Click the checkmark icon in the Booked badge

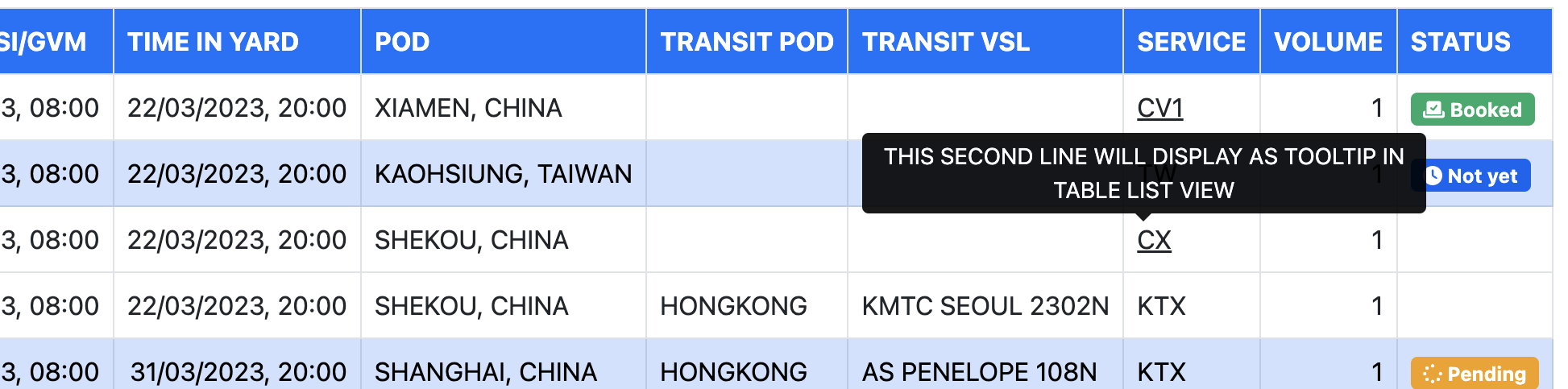[x=1433, y=110]
